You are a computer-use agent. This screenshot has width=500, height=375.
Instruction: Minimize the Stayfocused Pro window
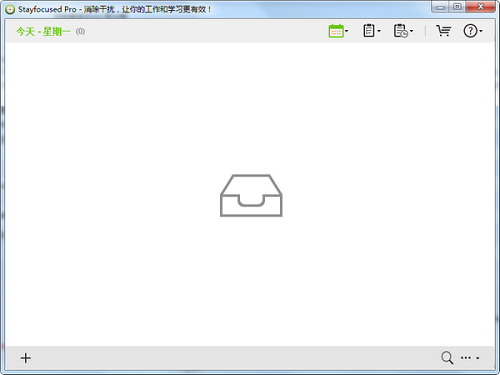(441, 7)
